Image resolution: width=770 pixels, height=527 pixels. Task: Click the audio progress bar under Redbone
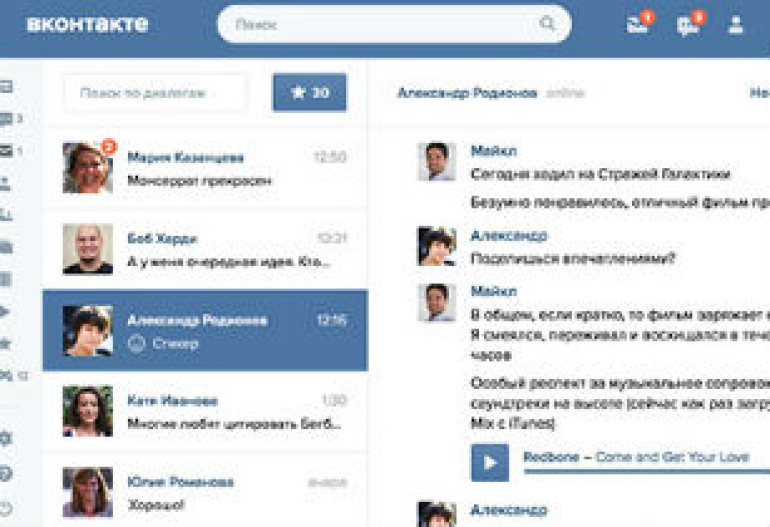pyautogui.click(x=647, y=472)
